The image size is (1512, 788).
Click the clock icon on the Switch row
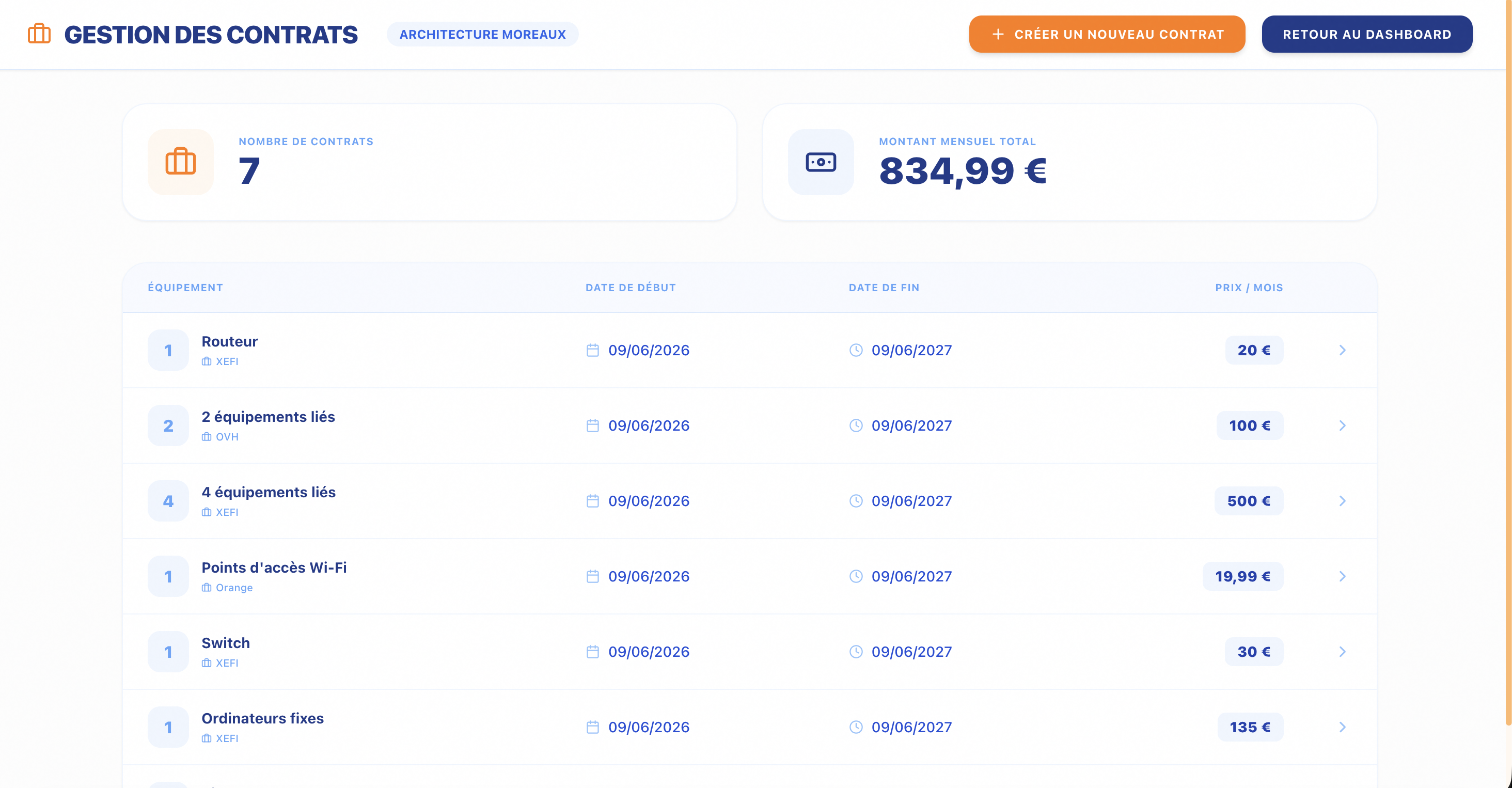tap(856, 652)
